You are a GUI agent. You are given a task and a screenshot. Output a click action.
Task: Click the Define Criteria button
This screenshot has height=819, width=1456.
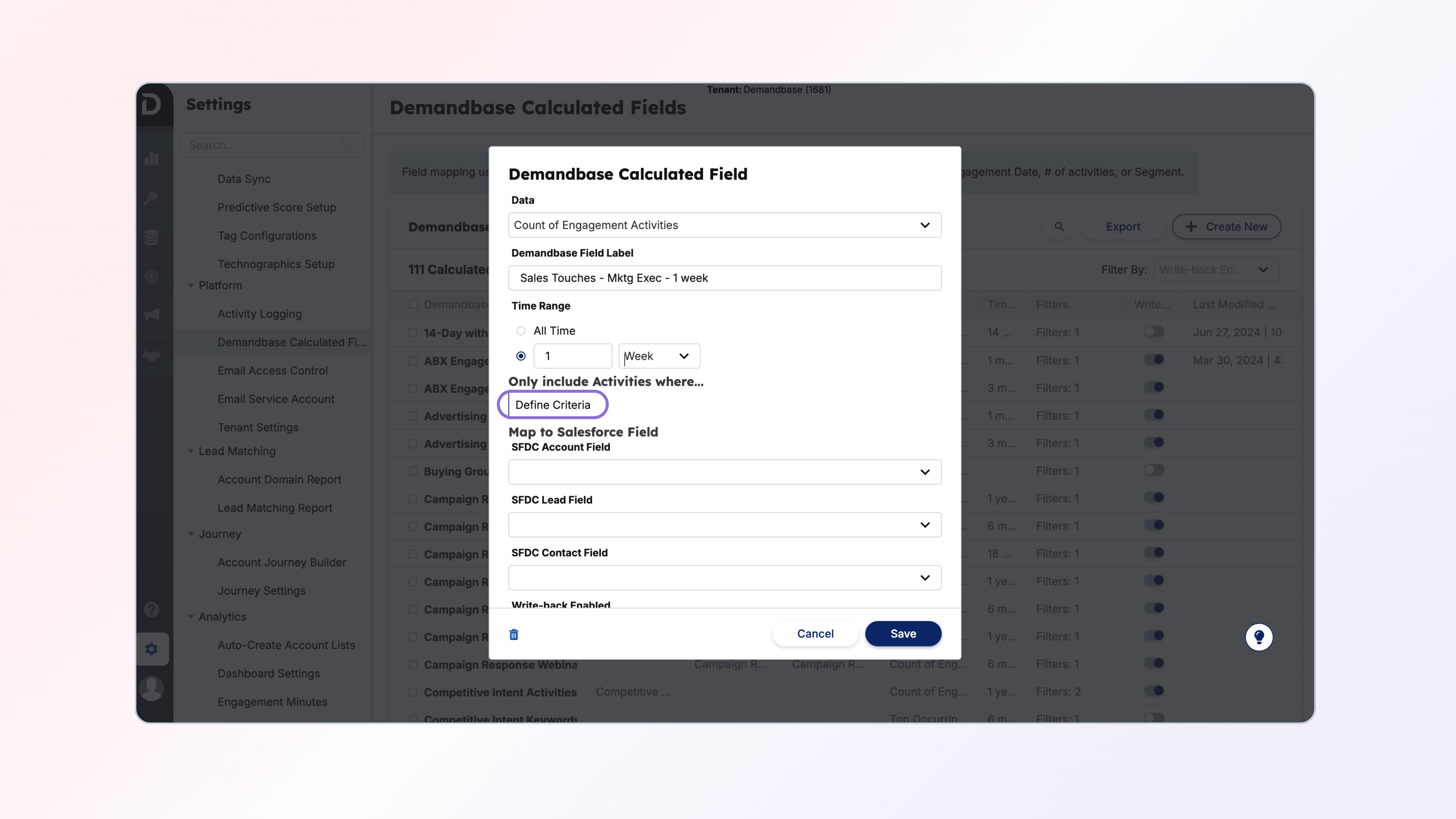pos(552,405)
